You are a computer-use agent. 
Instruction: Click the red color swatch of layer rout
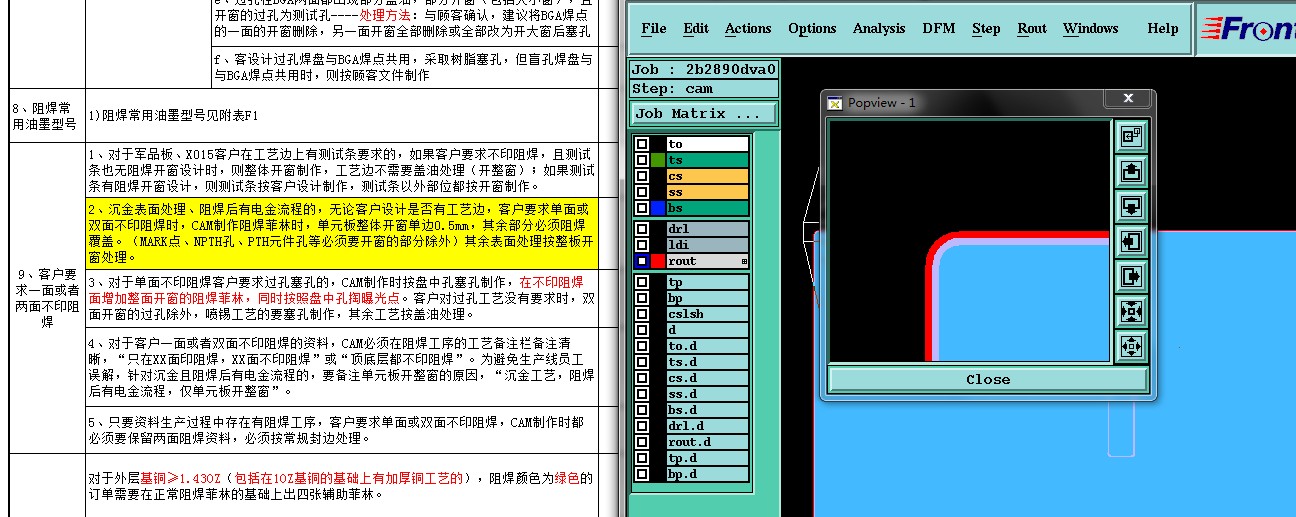click(x=657, y=261)
